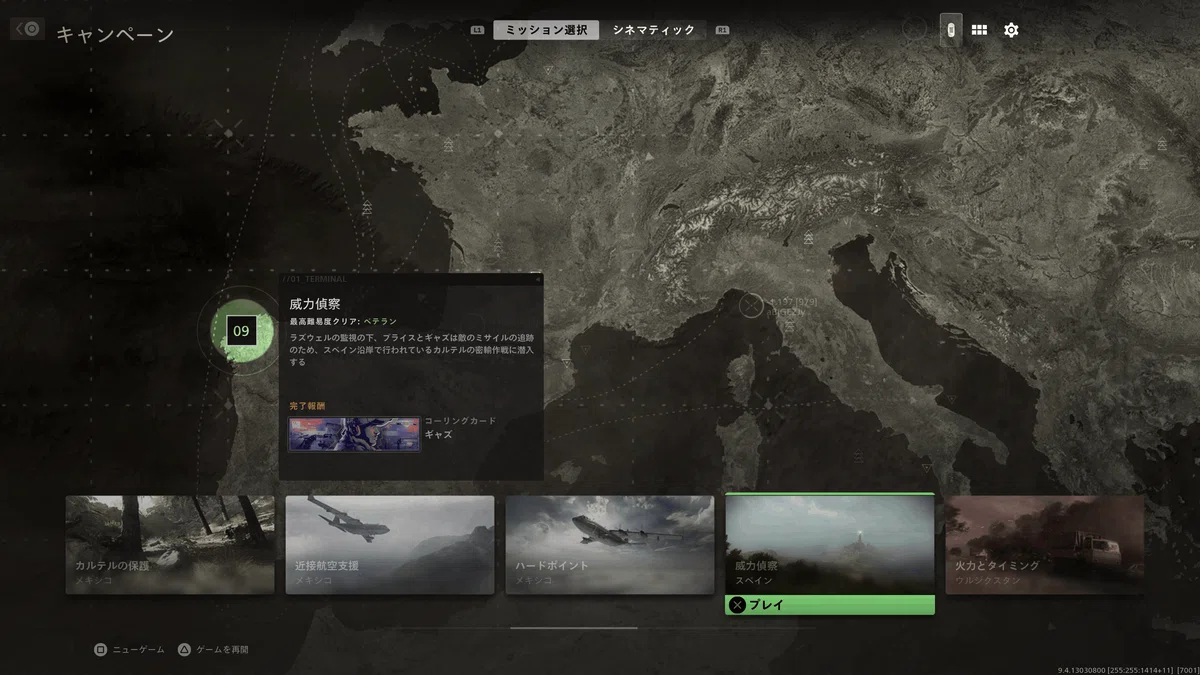Select the 火力とタイミング mission card

tap(1045, 545)
